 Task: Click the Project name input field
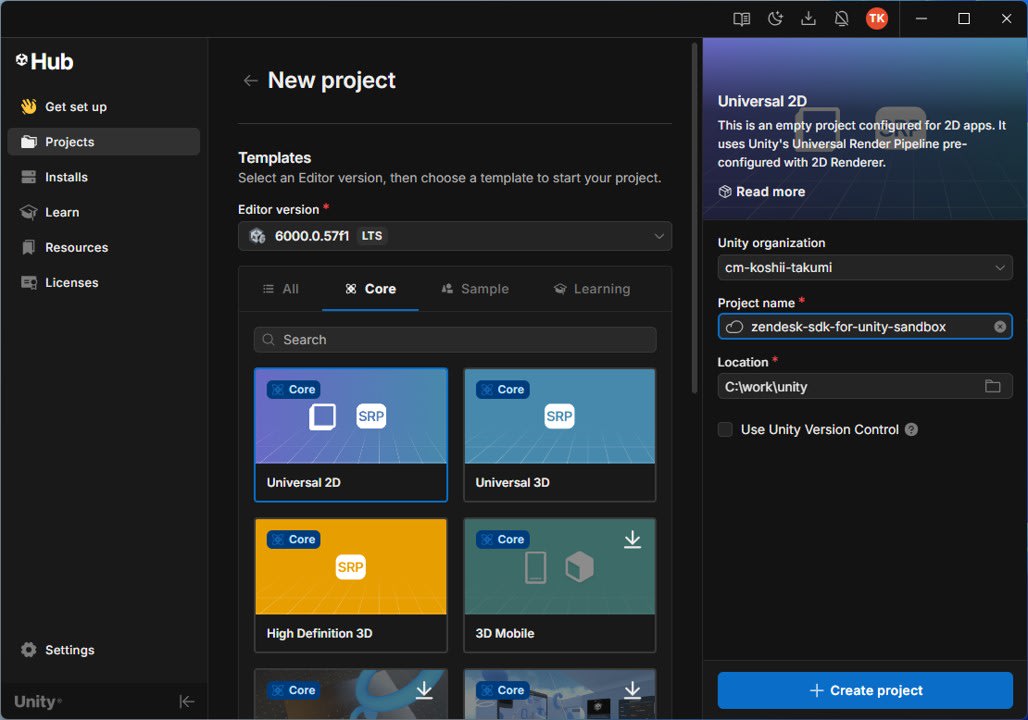coord(865,327)
